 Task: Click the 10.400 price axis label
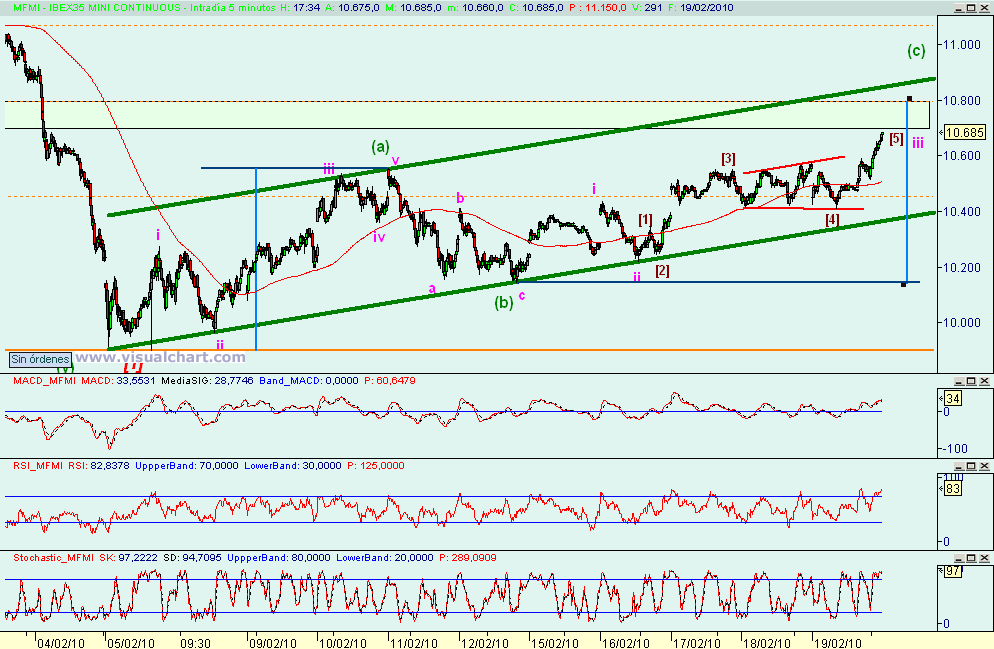[962, 212]
